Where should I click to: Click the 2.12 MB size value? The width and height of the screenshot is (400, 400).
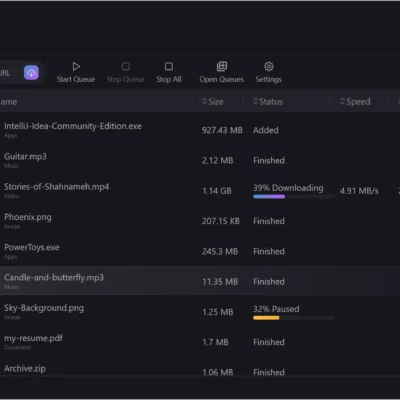coord(217,160)
